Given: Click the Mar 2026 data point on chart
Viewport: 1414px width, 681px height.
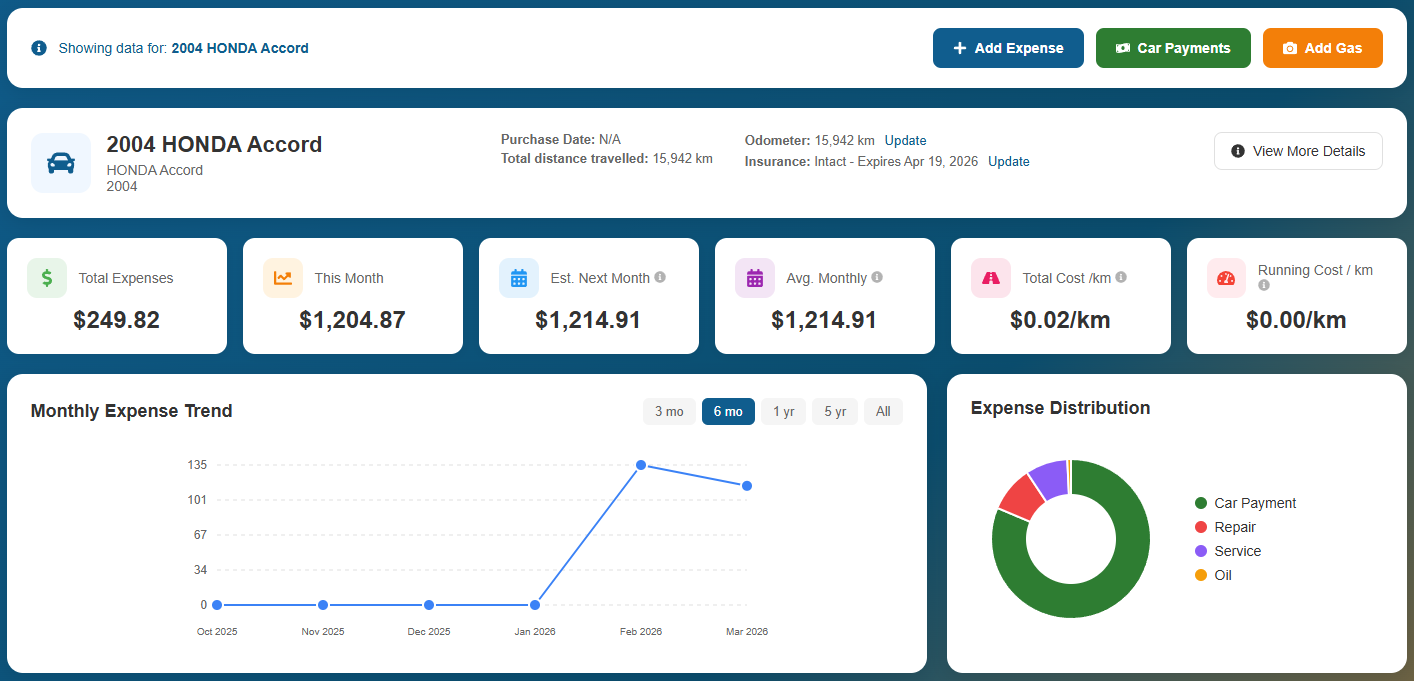Looking at the screenshot, I should click(747, 486).
